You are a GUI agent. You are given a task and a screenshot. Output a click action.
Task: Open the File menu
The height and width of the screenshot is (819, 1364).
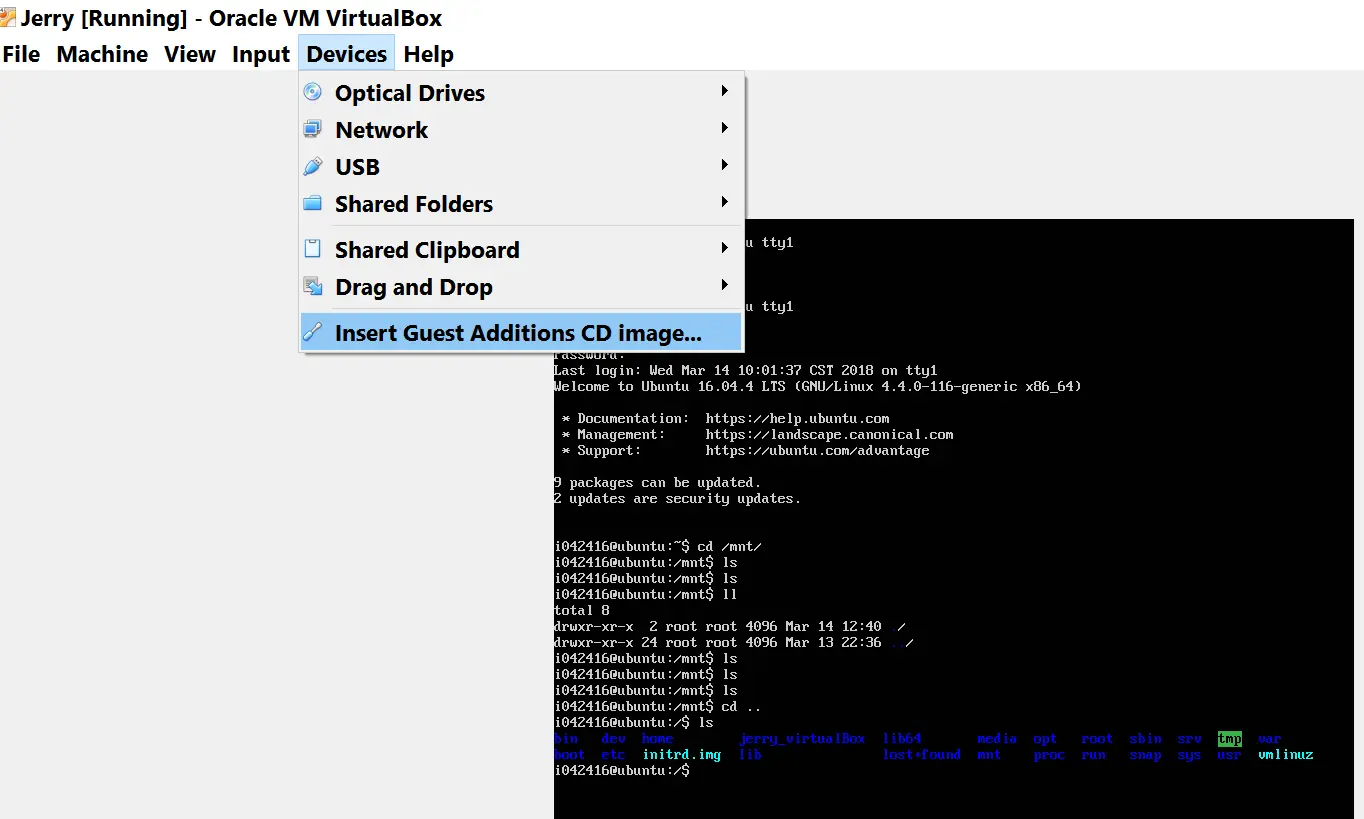21,54
